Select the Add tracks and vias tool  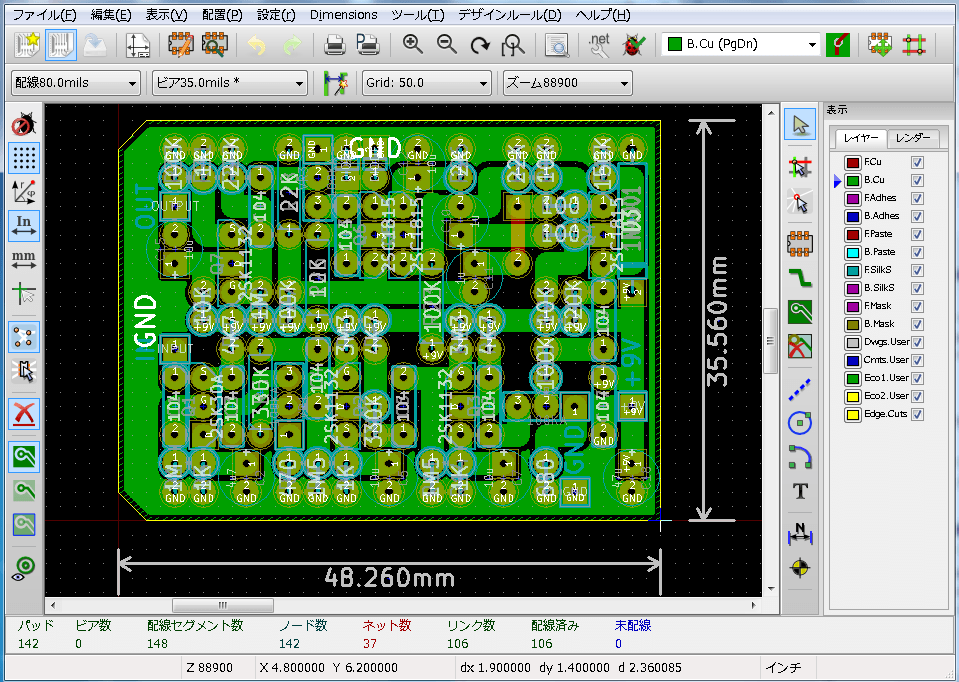click(800, 278)
